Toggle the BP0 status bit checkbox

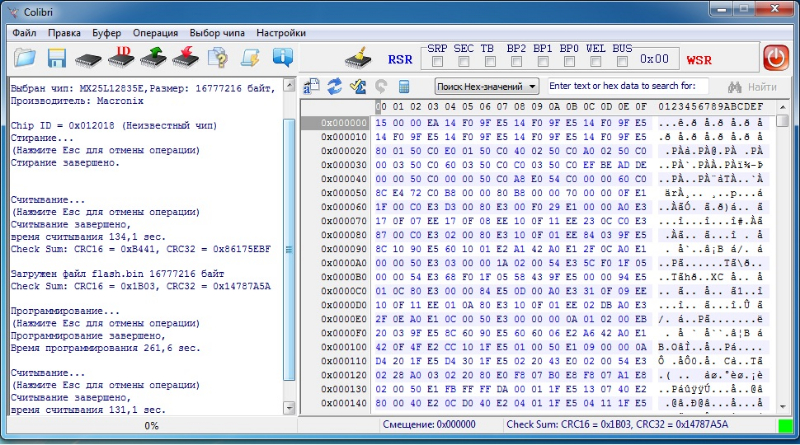click(x=569, y=62)
